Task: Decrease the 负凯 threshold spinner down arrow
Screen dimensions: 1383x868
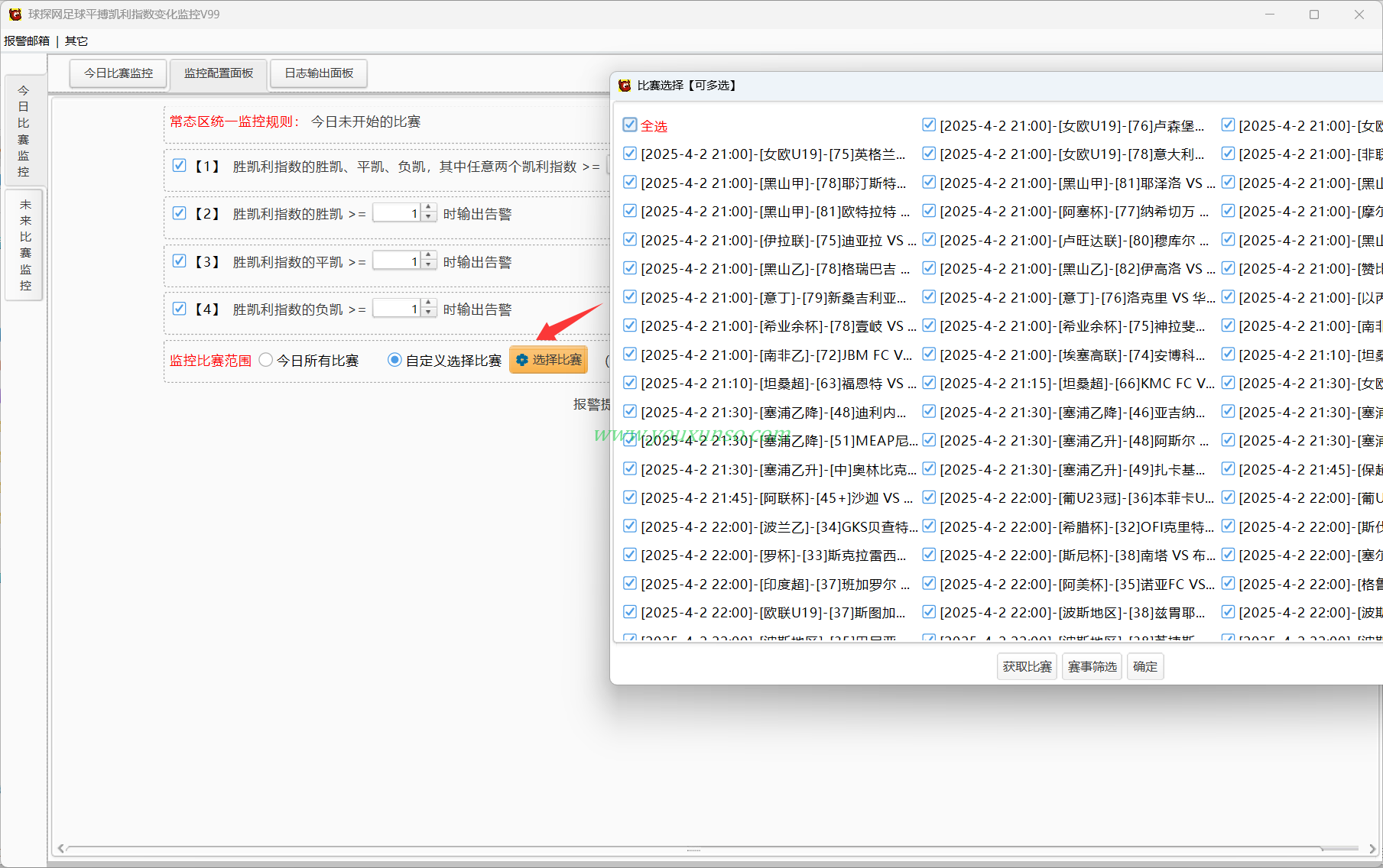Action: point(429,313)
